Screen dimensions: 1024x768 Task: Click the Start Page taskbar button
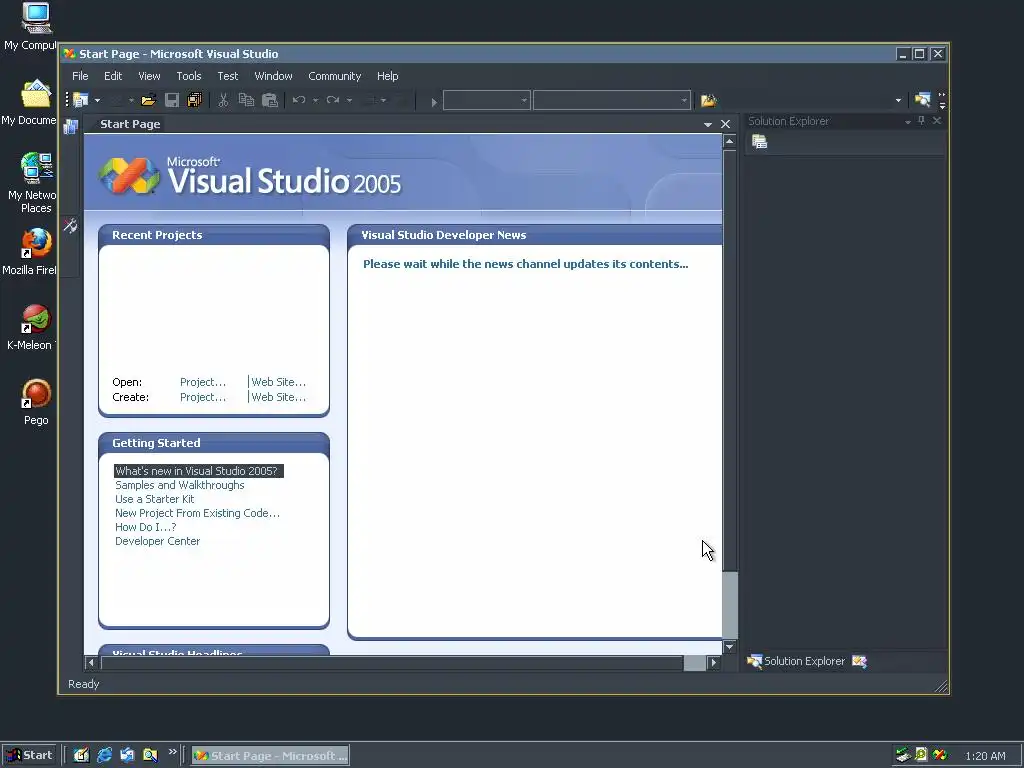click(270, 756)
